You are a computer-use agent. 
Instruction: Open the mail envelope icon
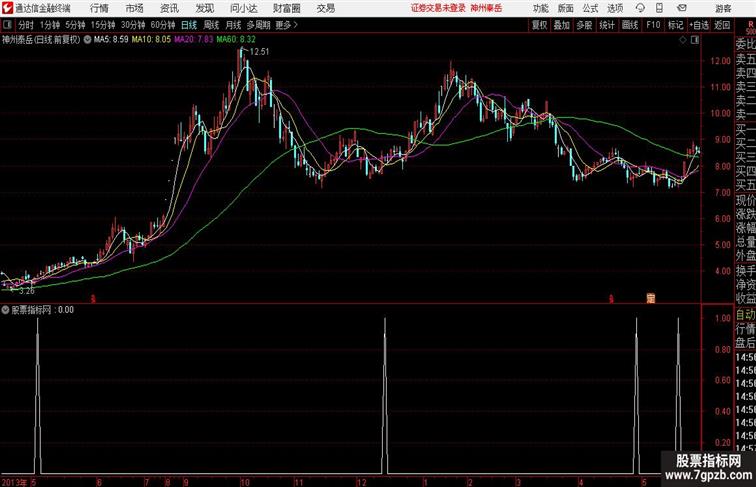point(682,8)
